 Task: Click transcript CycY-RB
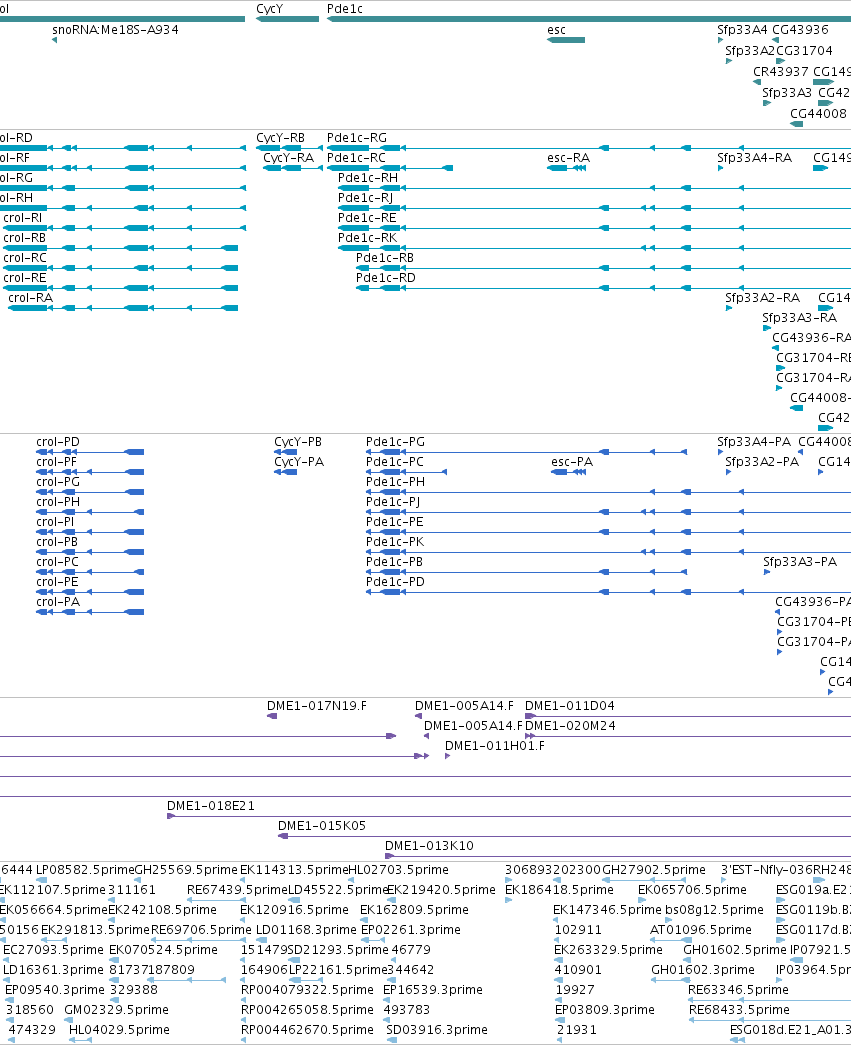pyautogui.click(x=281, y=138)
